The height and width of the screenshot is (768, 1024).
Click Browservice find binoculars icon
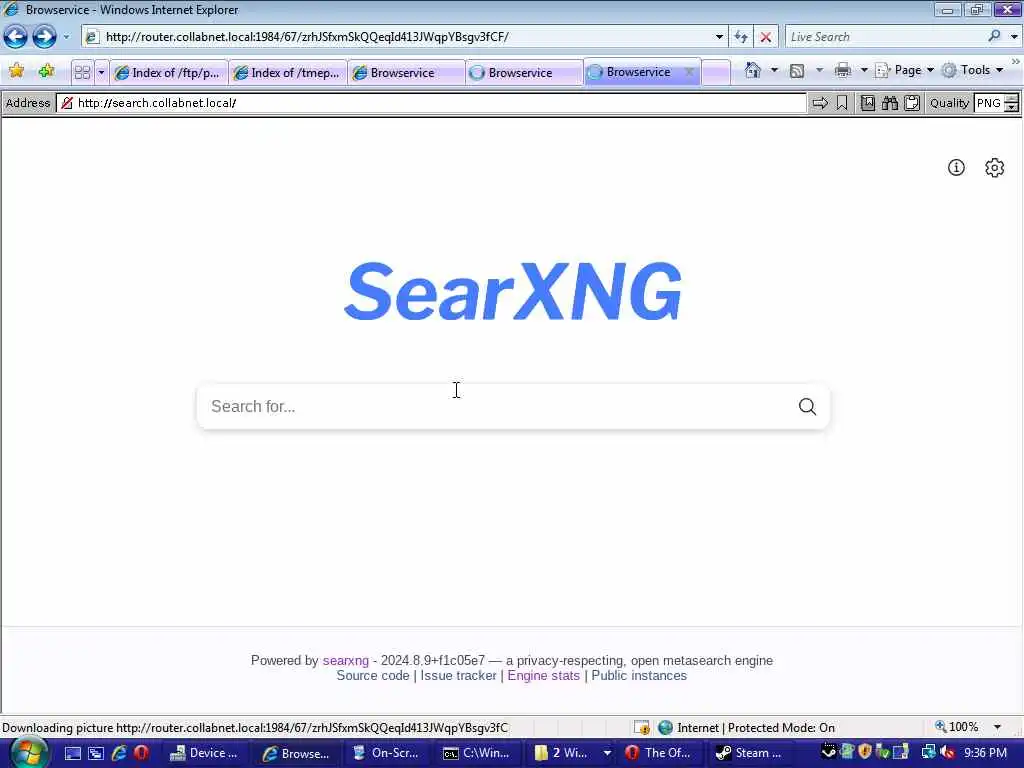(x=889, y=103)
